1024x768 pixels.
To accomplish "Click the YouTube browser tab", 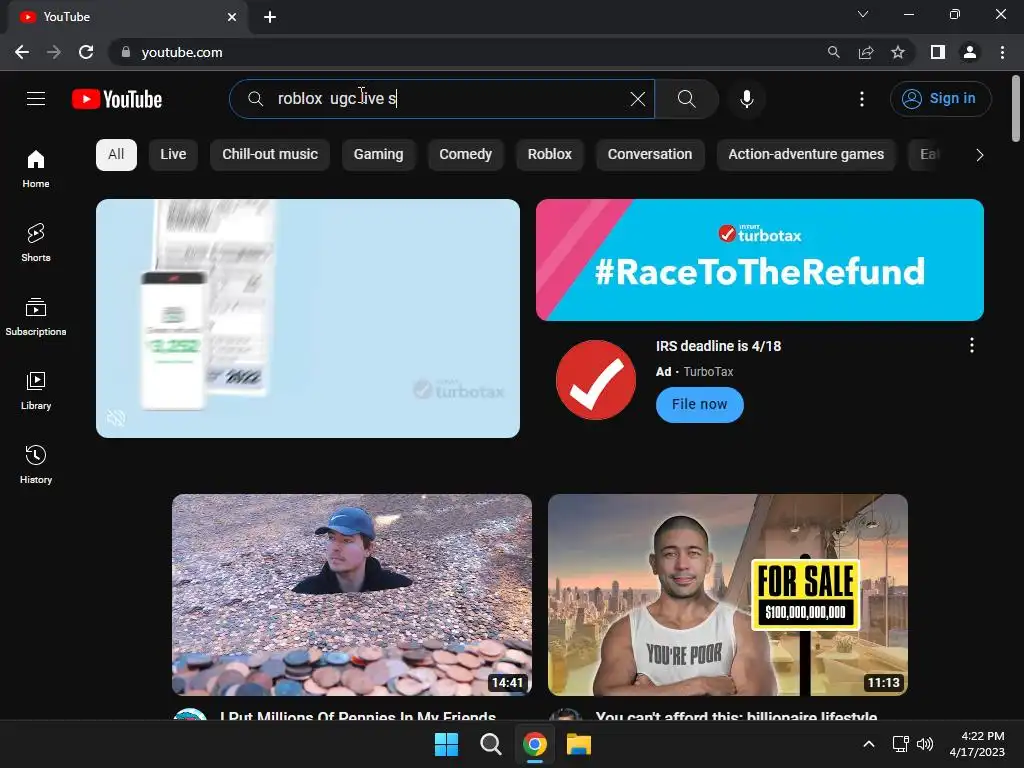I will [x=128, y=17].
